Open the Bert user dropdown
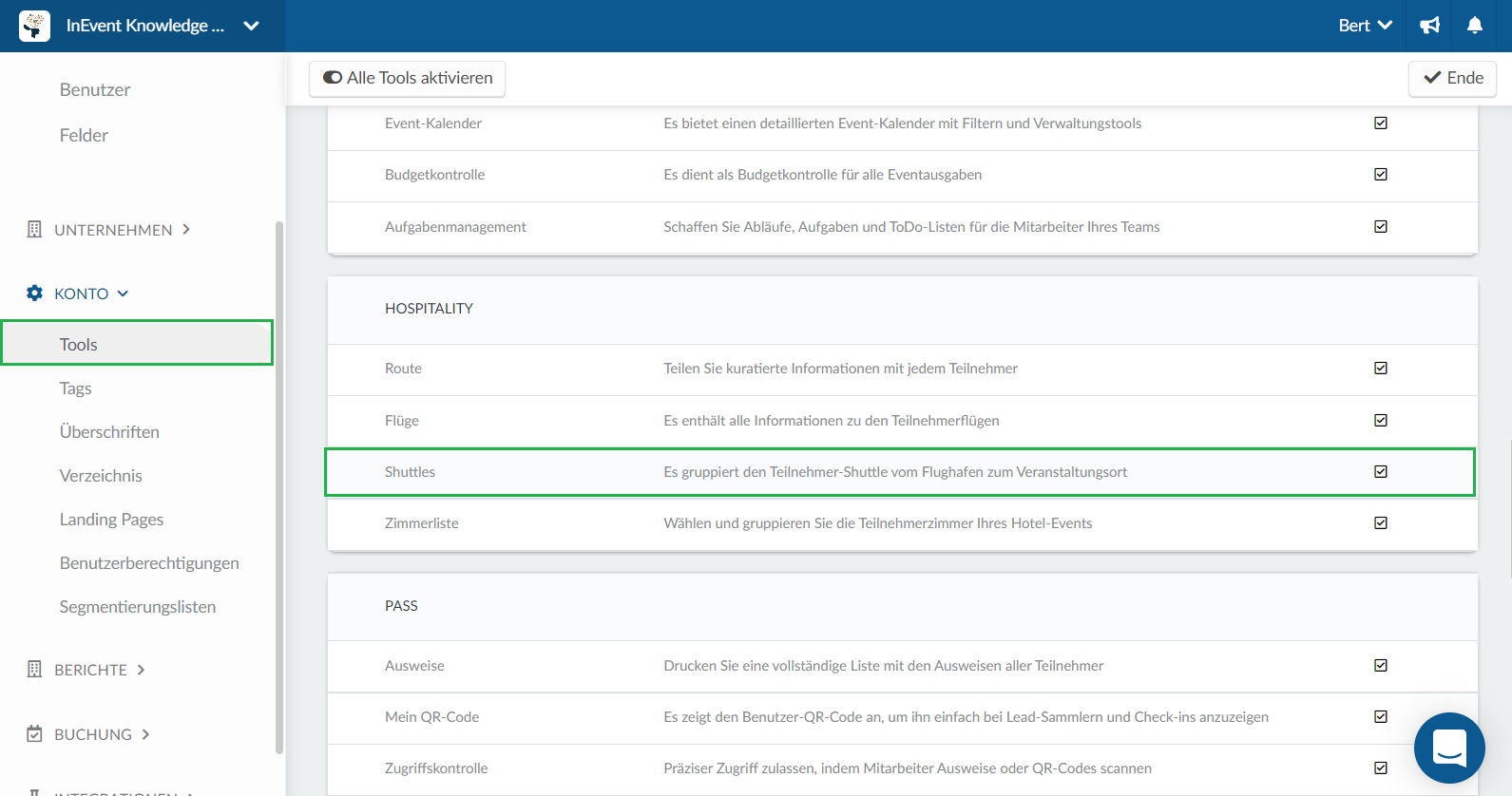The height and width of the screenshot is (796, 1512). point(1365,26)
